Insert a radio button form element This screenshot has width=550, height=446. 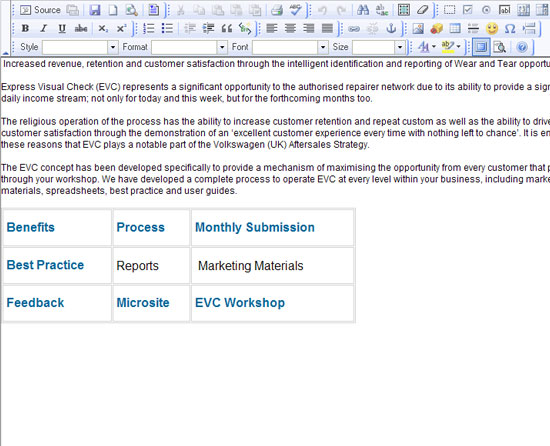pyautogui.click(x=486, y=10)
